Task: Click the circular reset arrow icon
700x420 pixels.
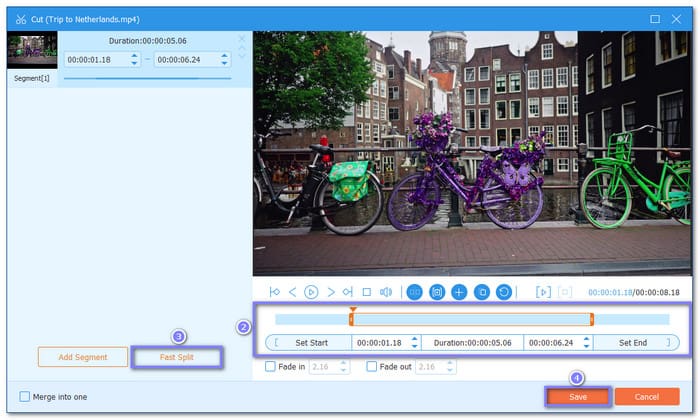Action: [x=505, y=292]
